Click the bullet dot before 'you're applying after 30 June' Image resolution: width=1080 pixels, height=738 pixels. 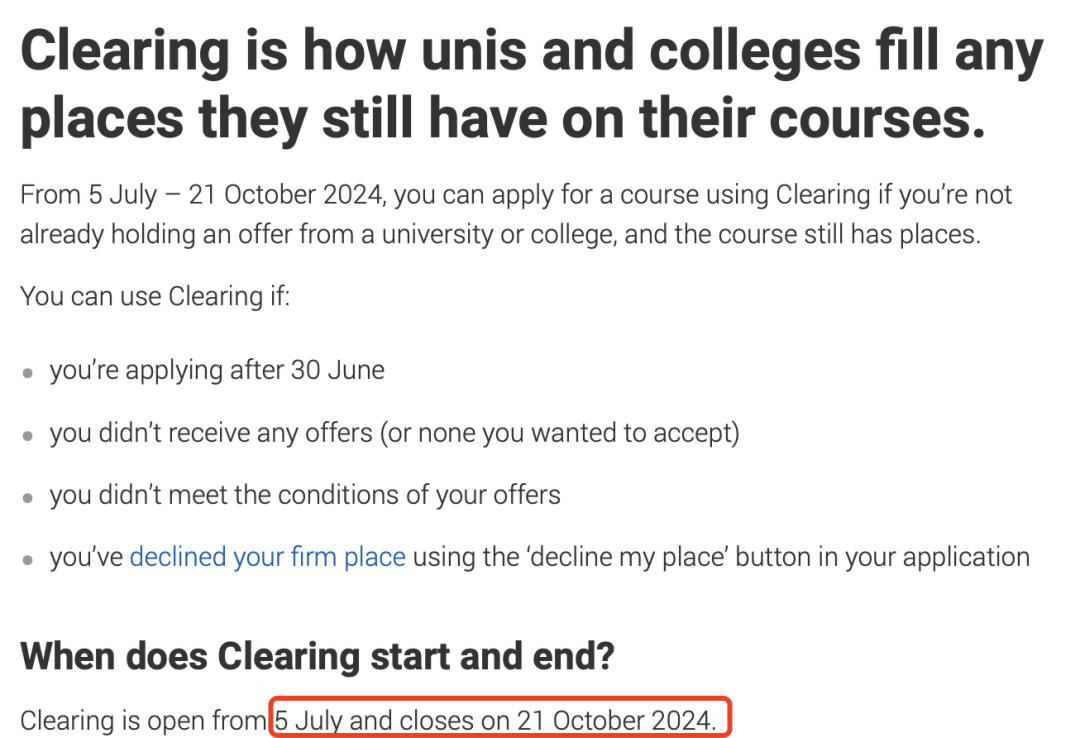(x=28, y=373)
